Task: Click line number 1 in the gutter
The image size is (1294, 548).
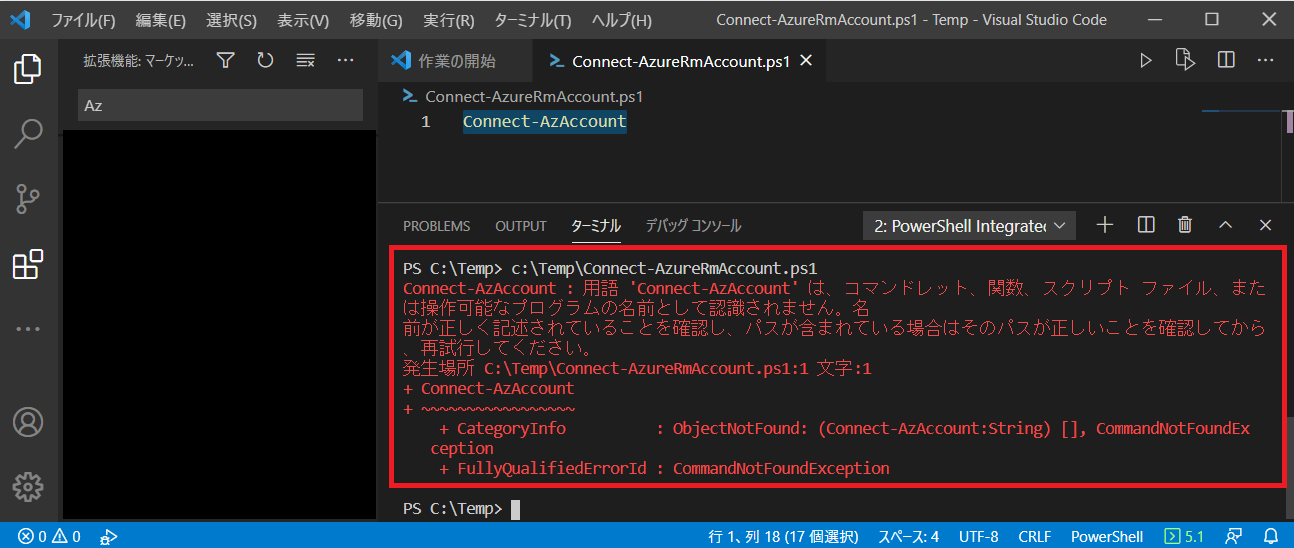Action: (426, 122)
